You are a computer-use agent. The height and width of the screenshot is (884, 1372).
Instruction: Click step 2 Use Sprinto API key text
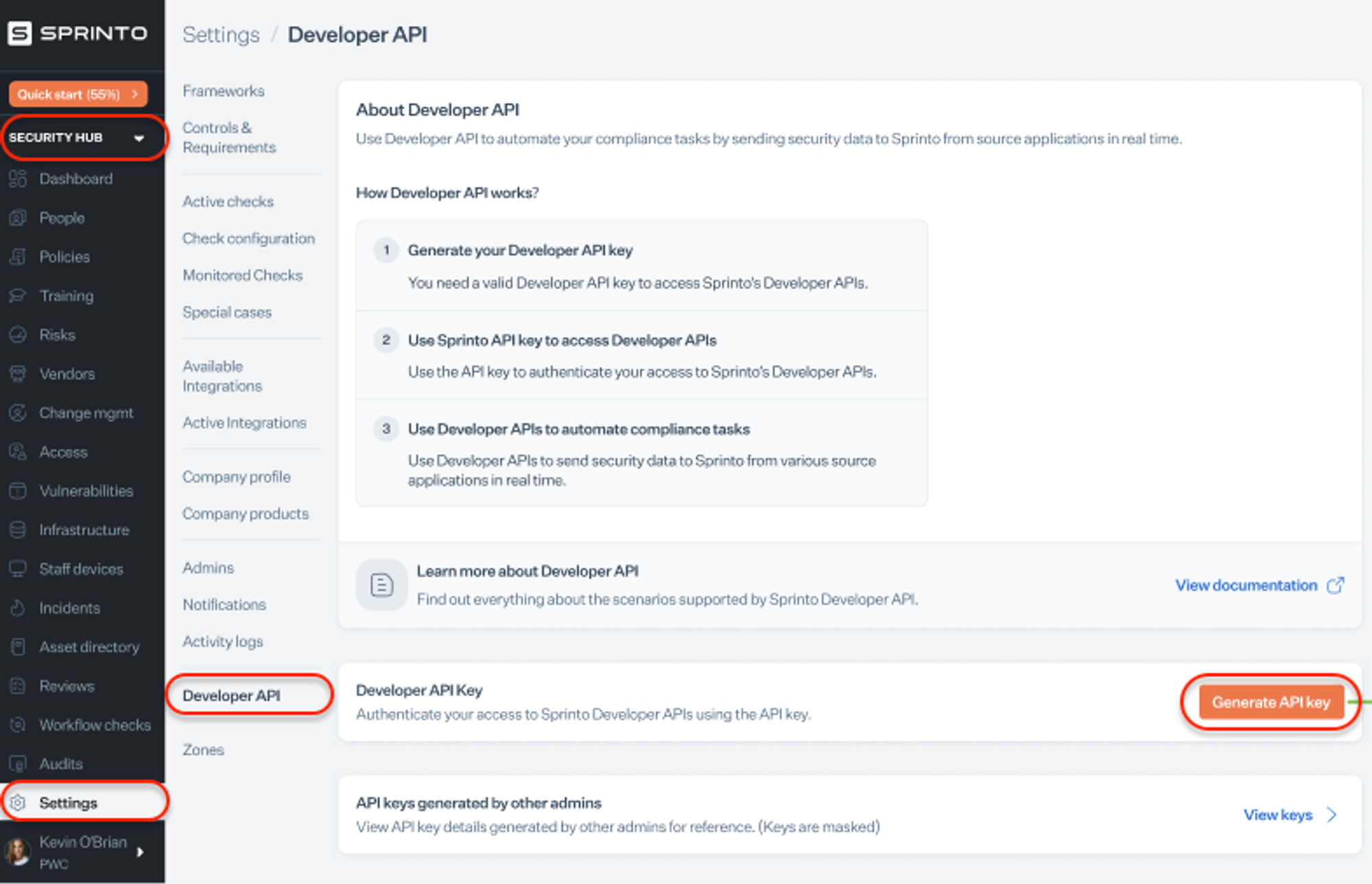tap(562, 340)
